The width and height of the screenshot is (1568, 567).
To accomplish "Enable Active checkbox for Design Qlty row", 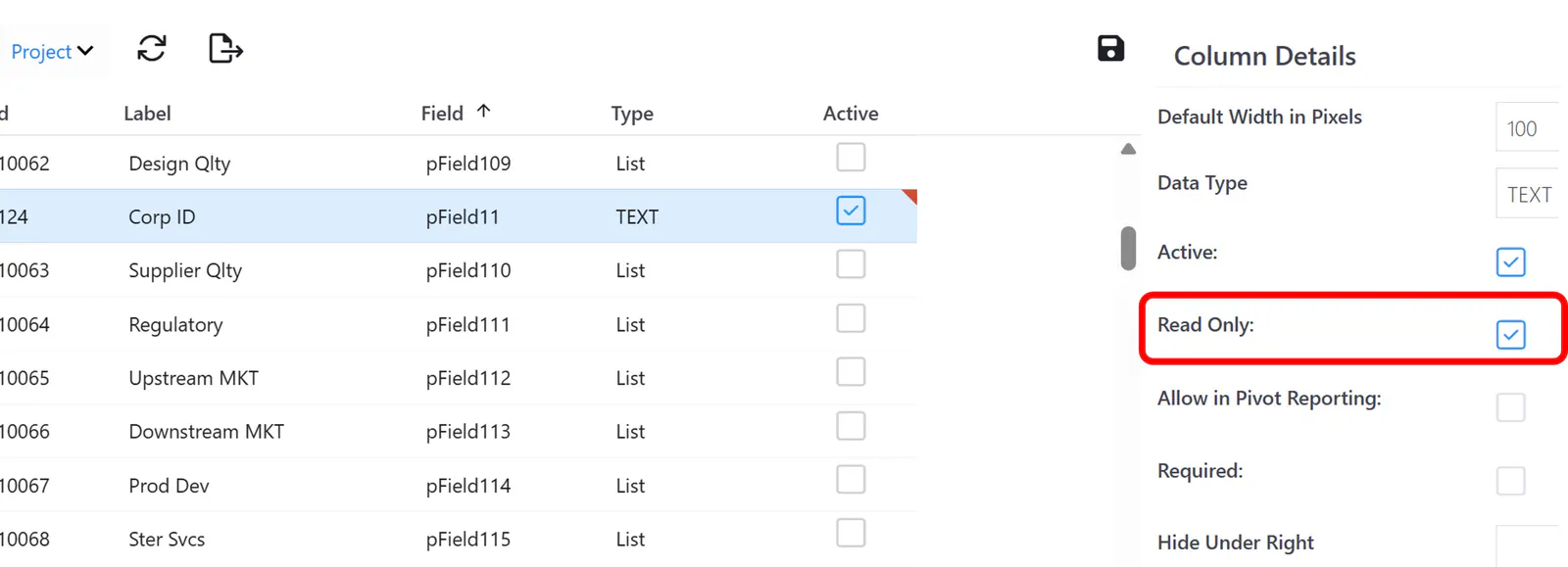I will (851, 157).
